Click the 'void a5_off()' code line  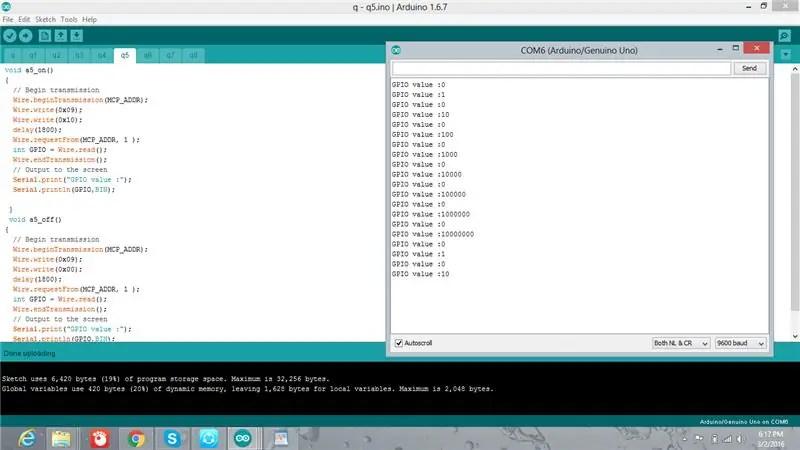35,220
